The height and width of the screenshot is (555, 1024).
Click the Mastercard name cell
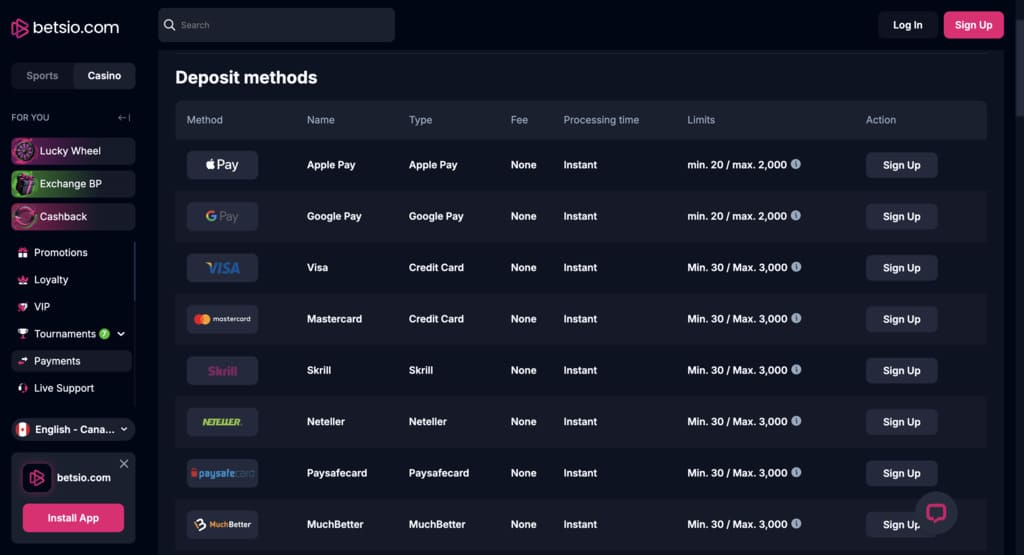tap(334, 319)
